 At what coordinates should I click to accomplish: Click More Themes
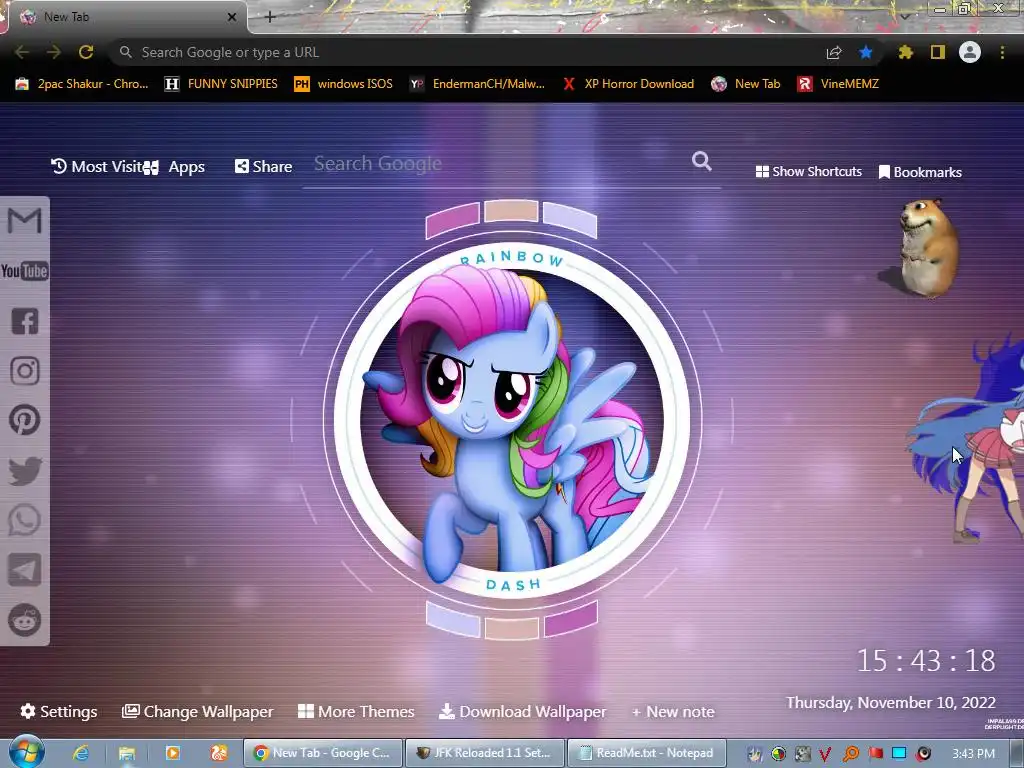357,711
